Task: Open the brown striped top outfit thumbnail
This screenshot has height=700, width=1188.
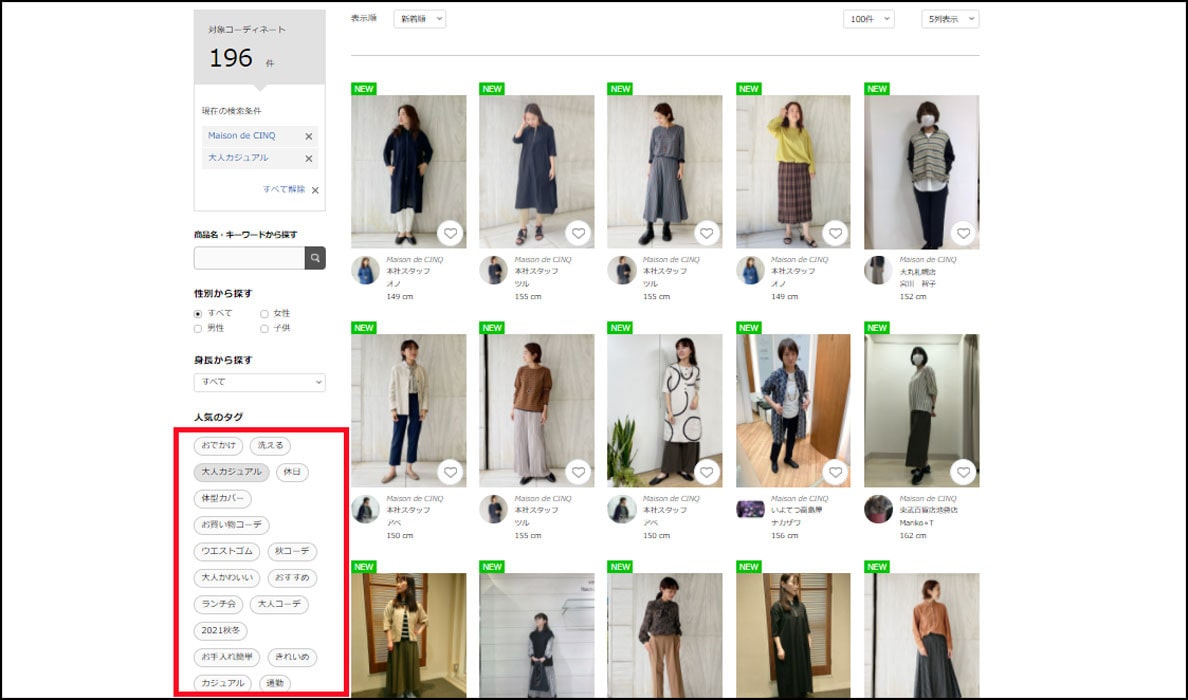Action: 536,410
